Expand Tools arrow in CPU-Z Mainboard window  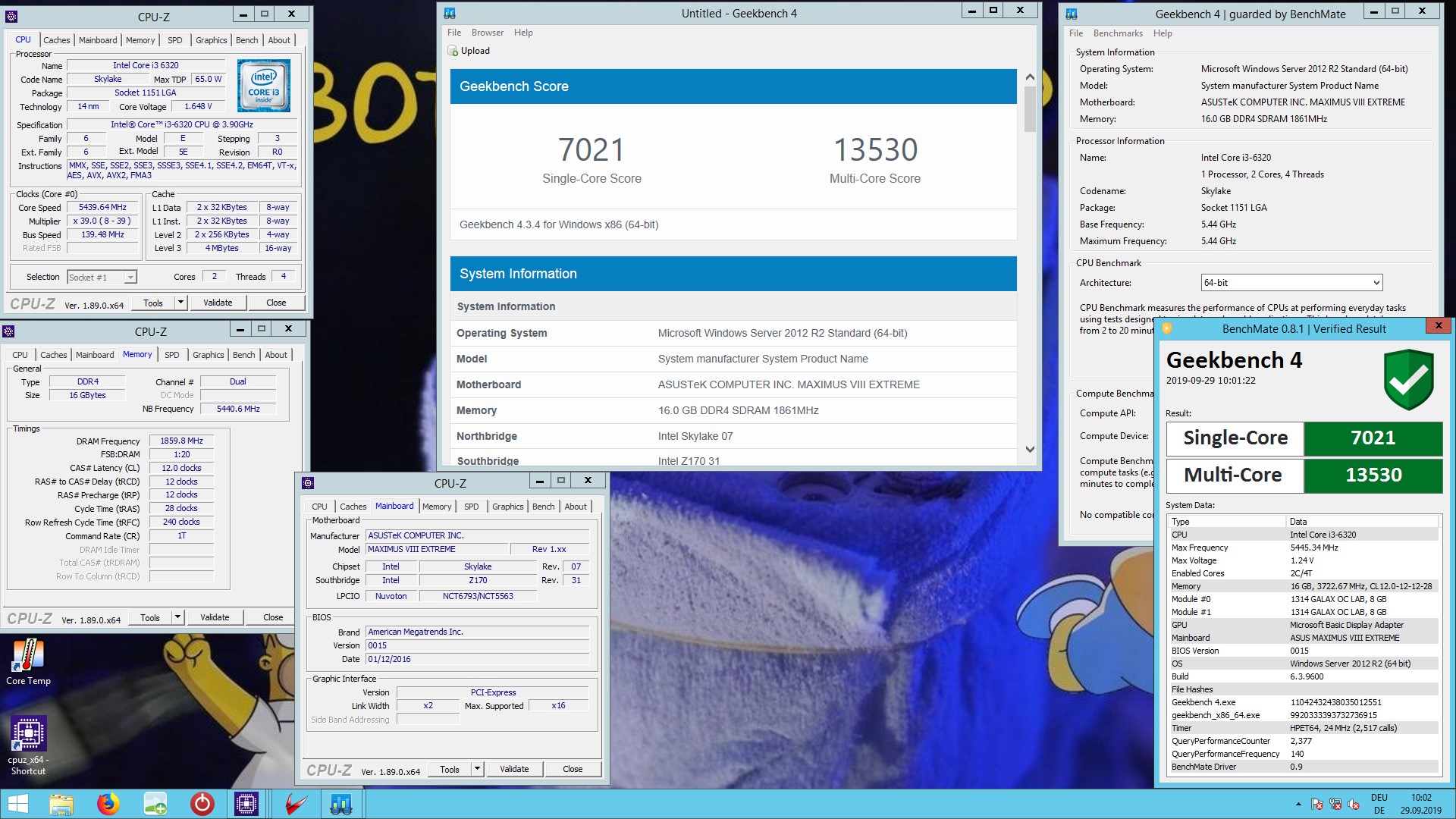477,769
